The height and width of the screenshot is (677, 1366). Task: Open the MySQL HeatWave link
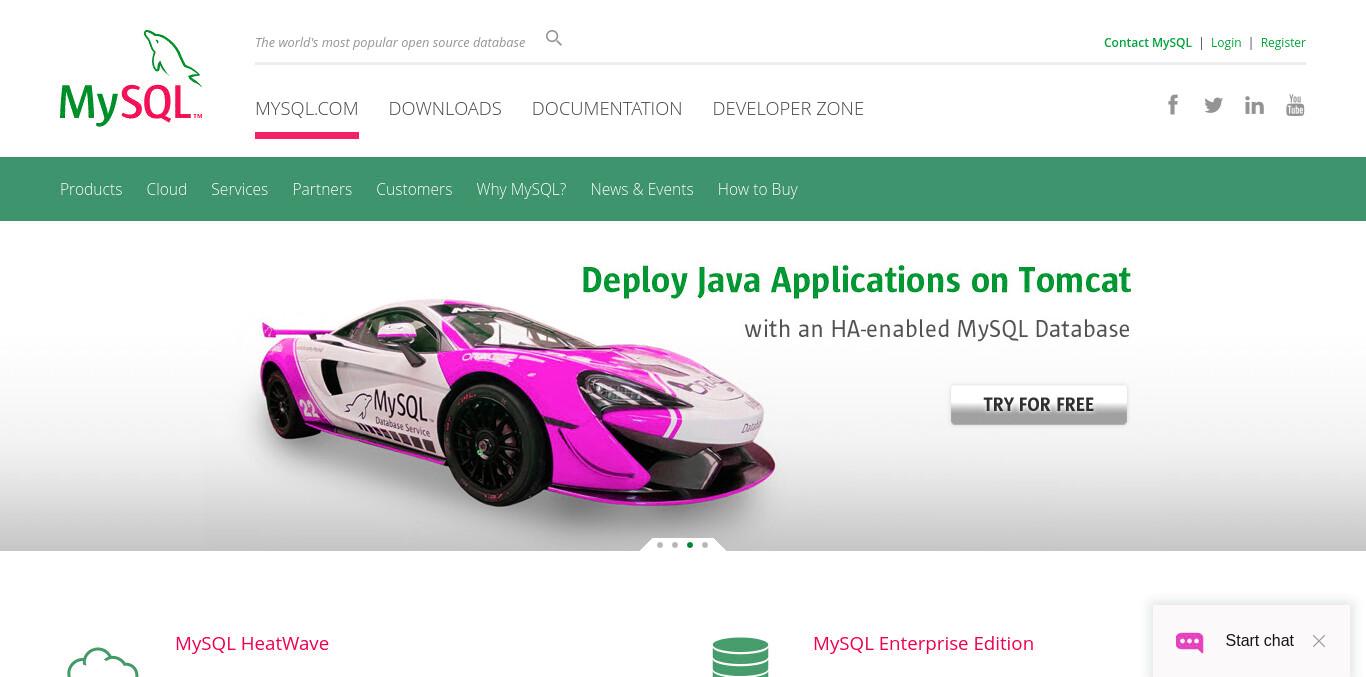click(252, 643)
